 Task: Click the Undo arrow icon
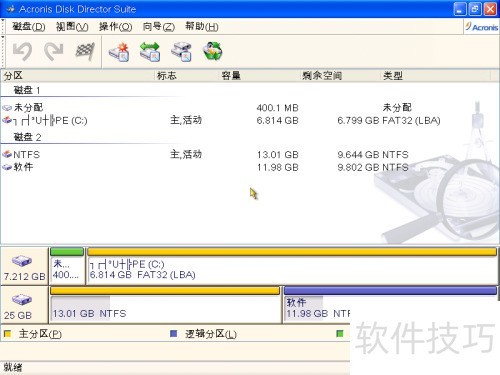(22, 52)
